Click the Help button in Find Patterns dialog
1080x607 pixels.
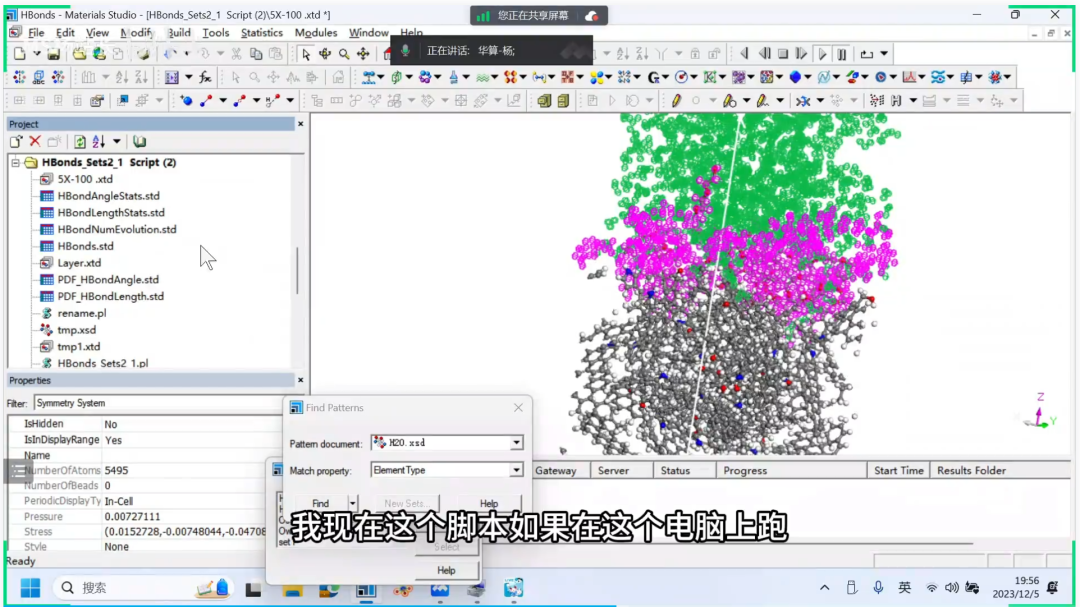488,504
